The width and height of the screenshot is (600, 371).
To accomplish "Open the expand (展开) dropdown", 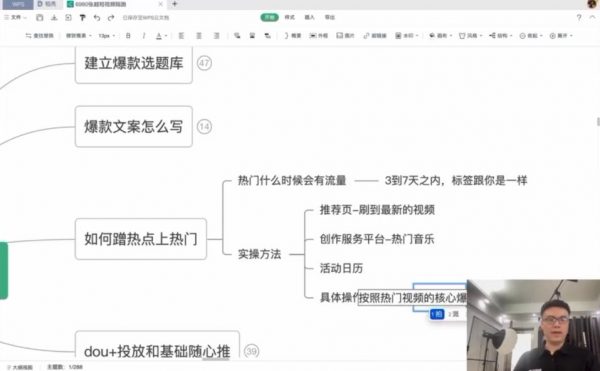I will pos(561,36).
